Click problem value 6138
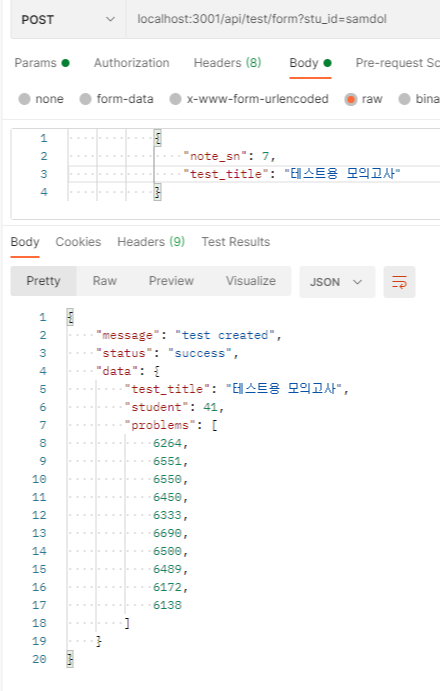This screenshot has width=440, height=691. coord(168,606)
